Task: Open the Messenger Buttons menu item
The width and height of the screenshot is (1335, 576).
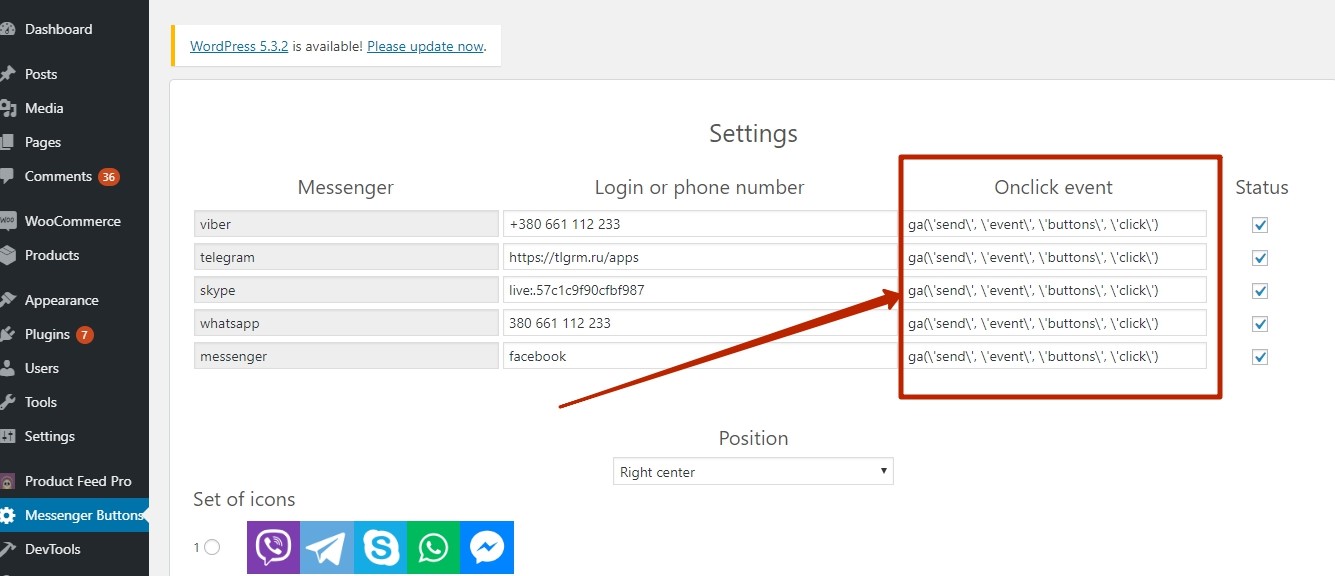Action: 83,515
